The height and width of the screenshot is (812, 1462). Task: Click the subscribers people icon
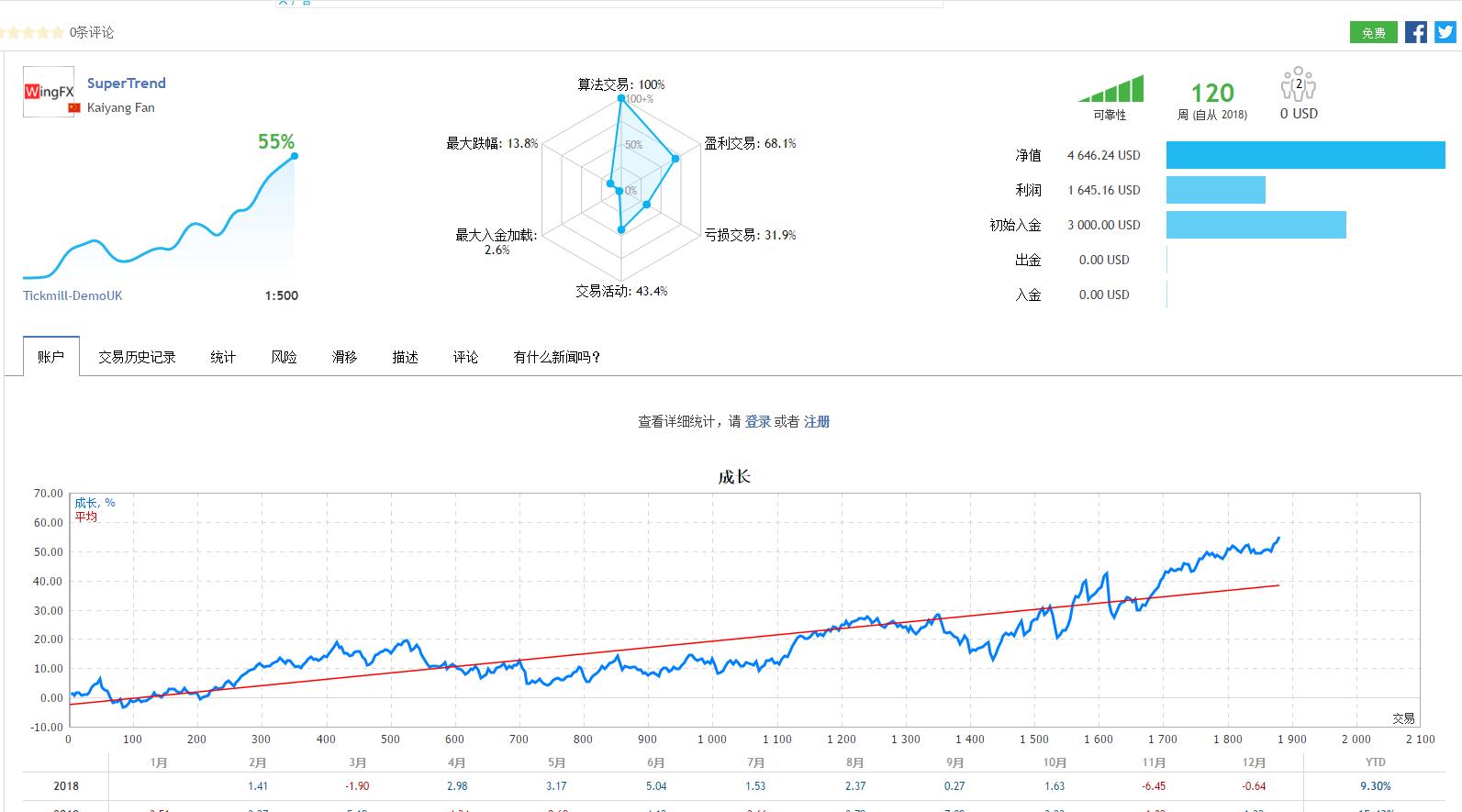[x=1298, y=83]
